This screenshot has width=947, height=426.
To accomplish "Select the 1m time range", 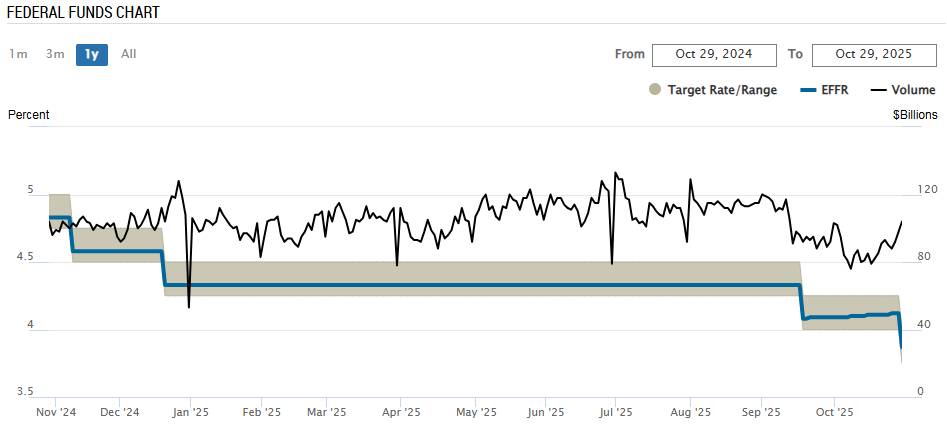I will pos(18,54).
